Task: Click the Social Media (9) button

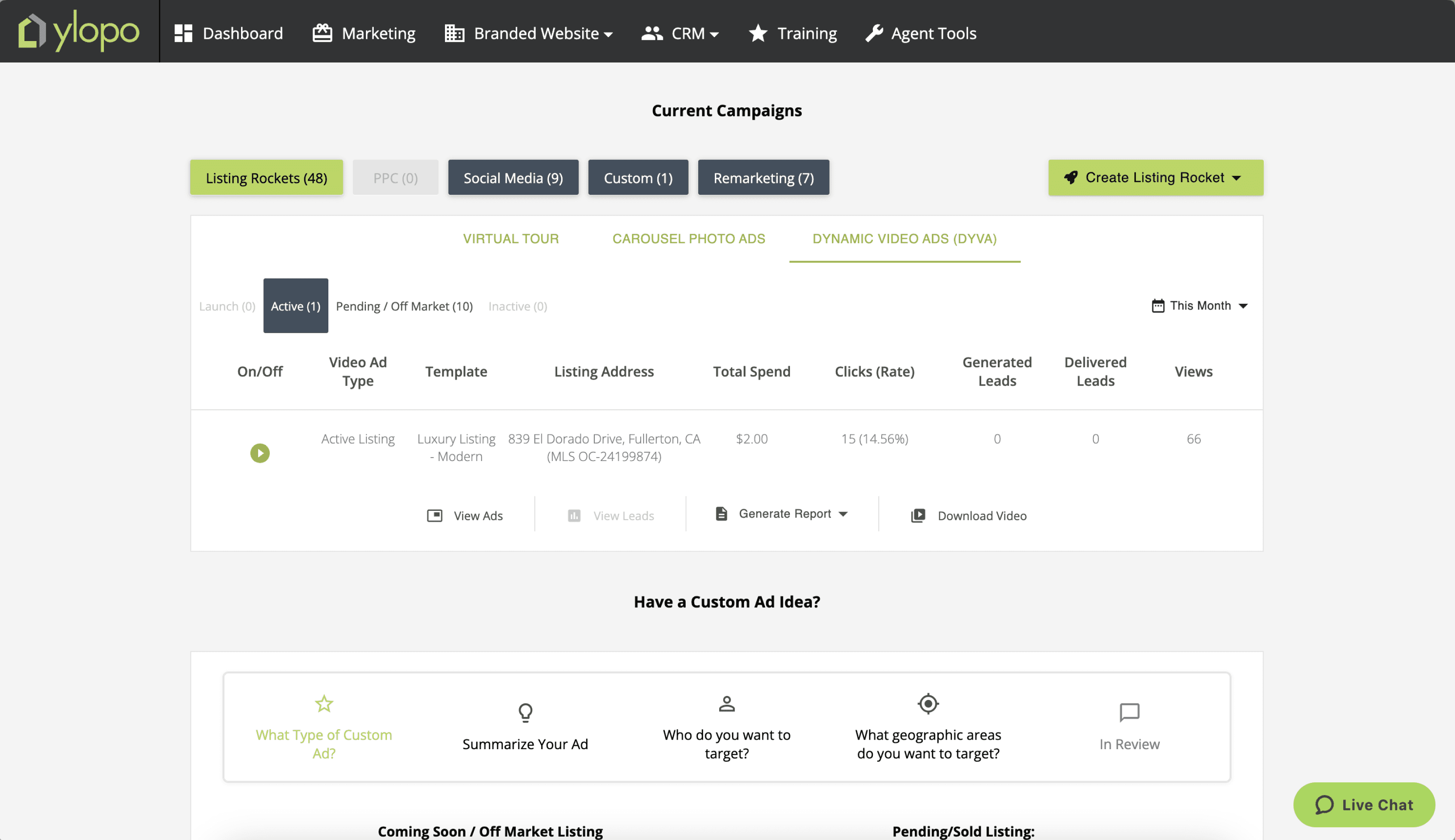Action: click(x=513, y=178)
